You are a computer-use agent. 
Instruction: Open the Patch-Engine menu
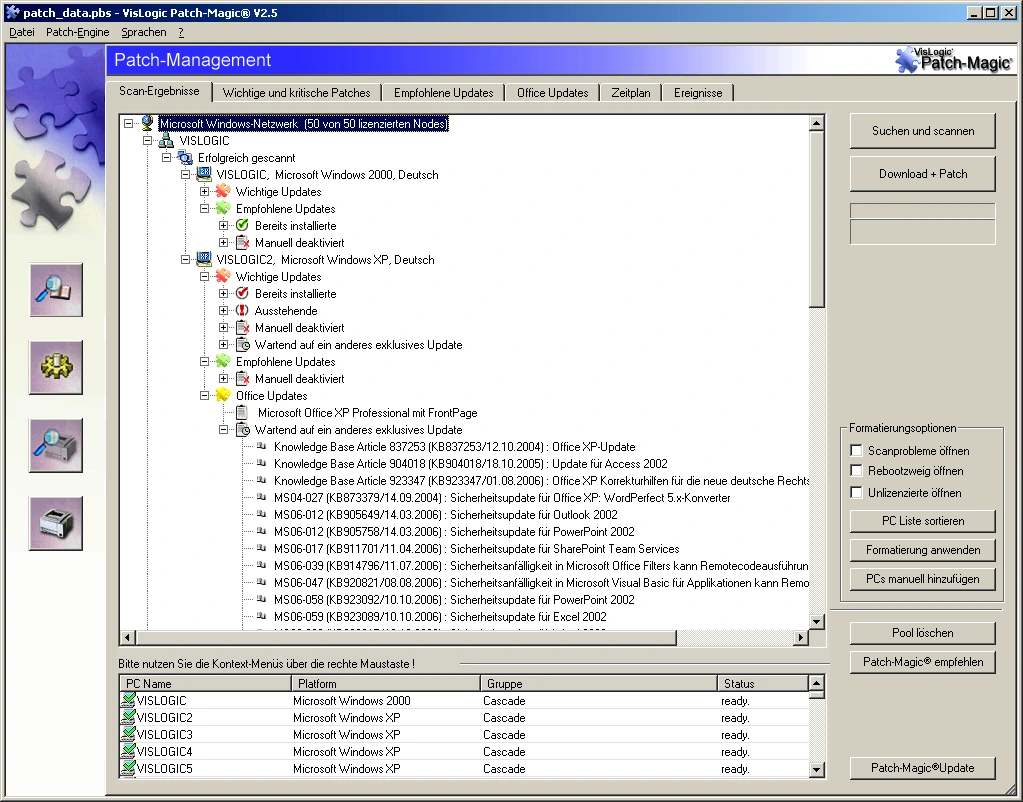click(x=78, y=32)
